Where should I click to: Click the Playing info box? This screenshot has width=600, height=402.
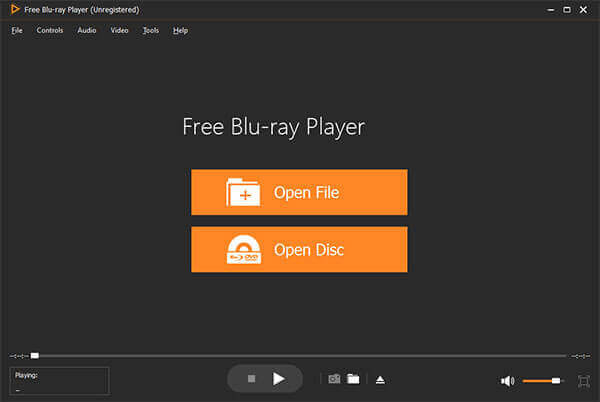click(x=59, y=380)
